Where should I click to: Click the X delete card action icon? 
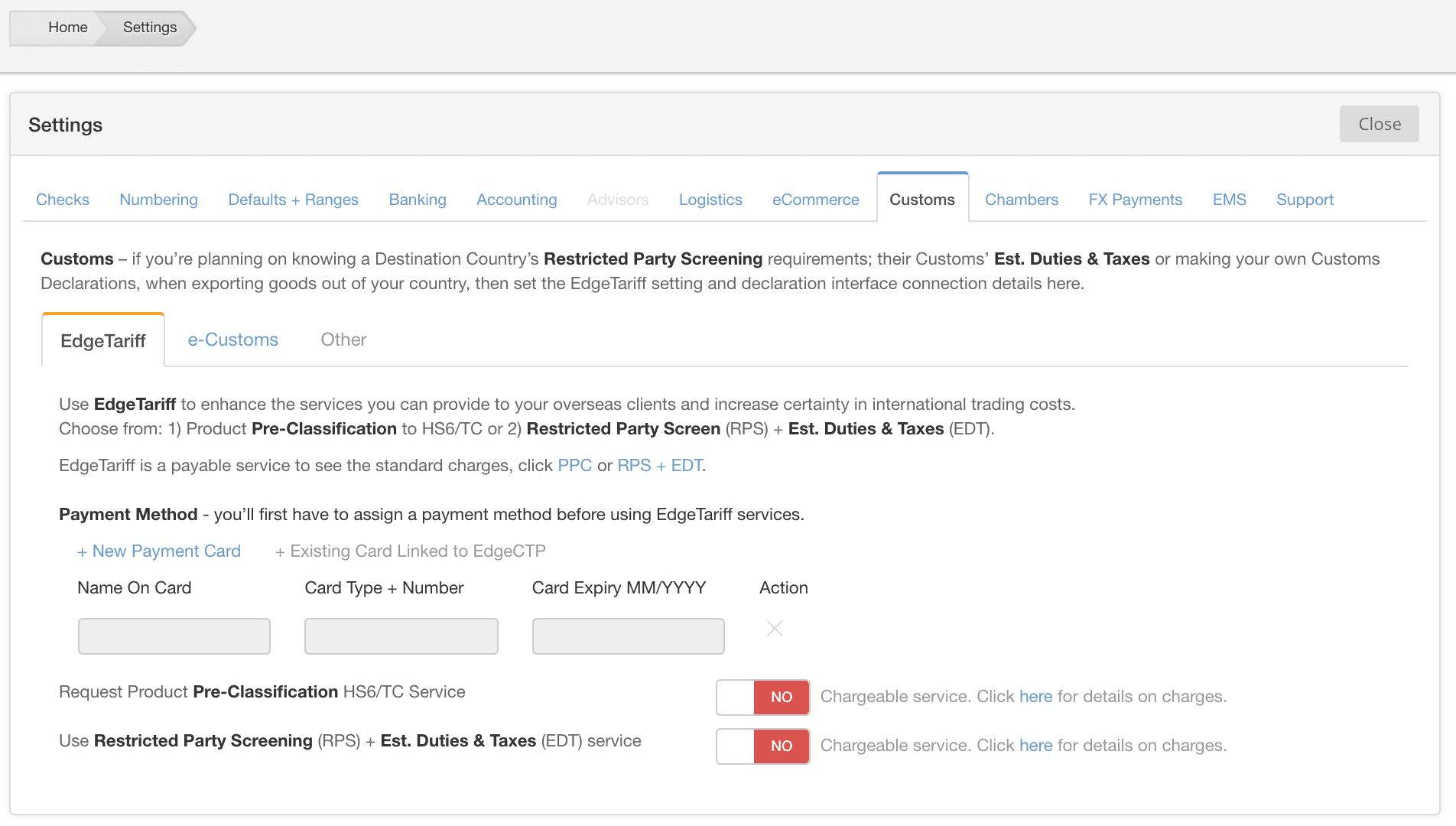tap(775, 629)
